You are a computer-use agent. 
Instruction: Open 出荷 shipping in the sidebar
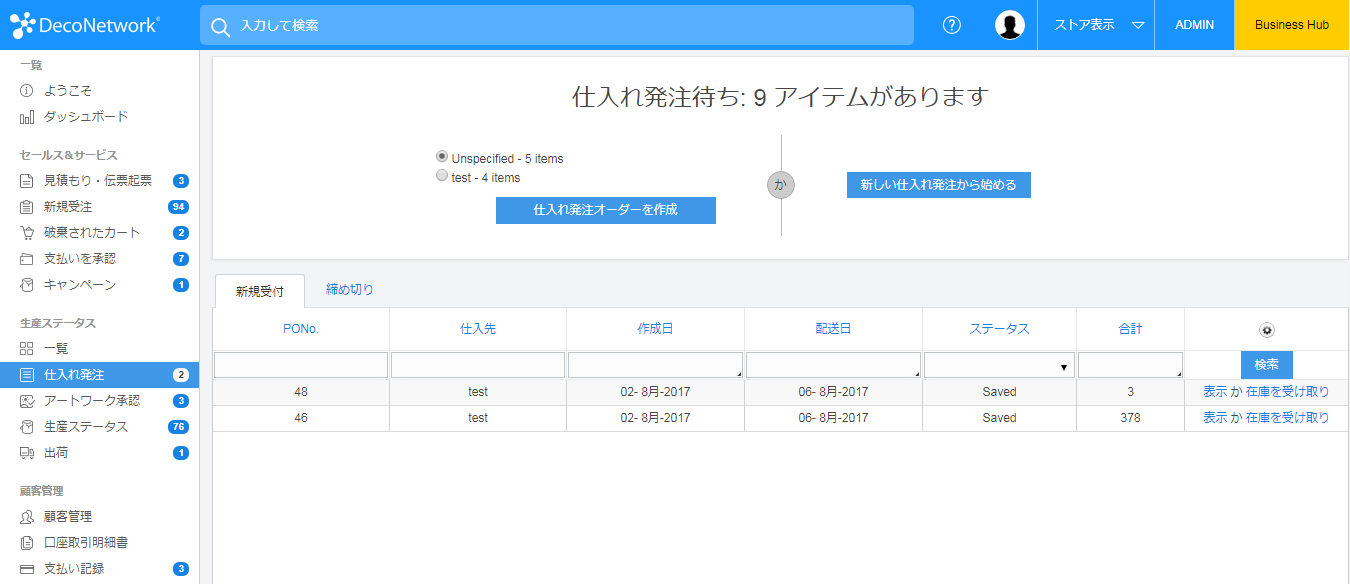56,453
